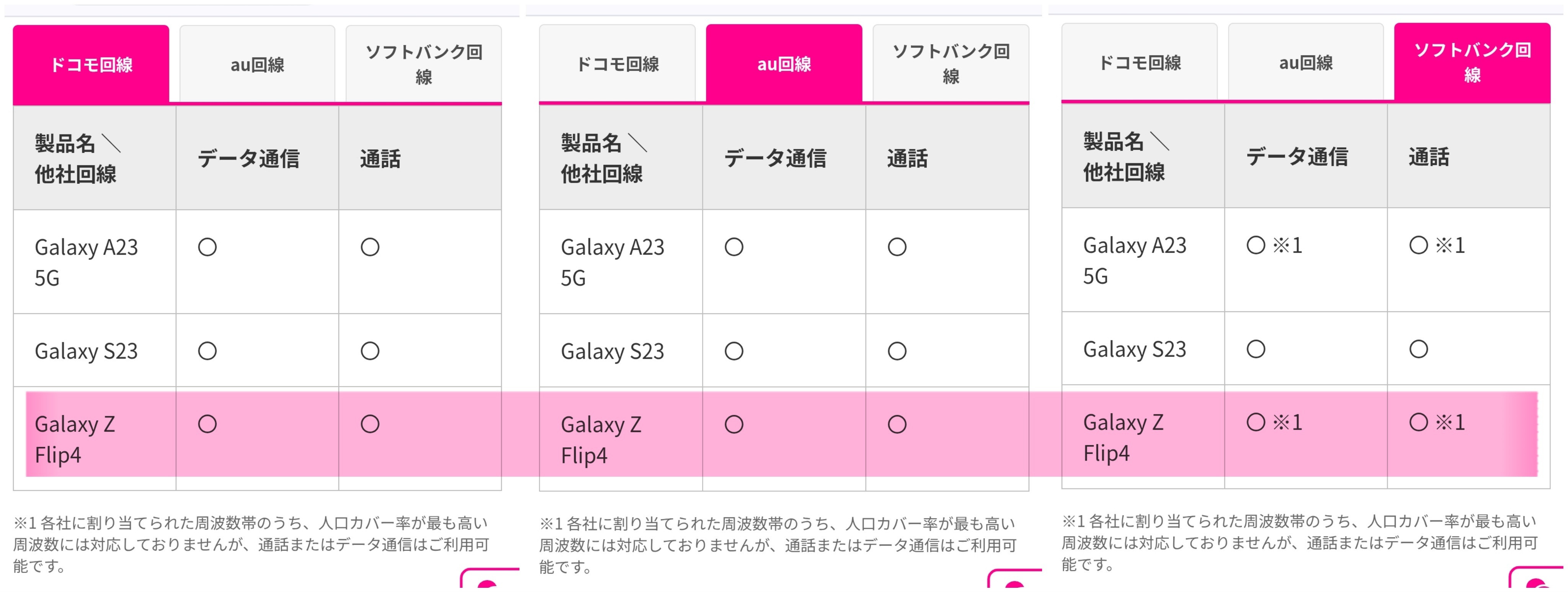
Task: Switch to the ドコモ回線 tab in the right table
Action: (1139, 62)
